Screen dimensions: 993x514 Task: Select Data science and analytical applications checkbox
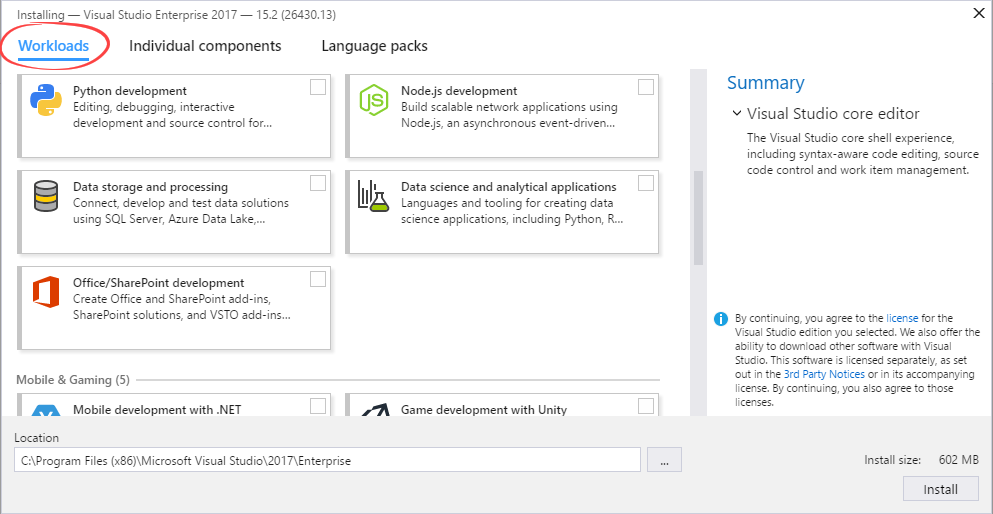pyautogui.click(x=646, y=183)
